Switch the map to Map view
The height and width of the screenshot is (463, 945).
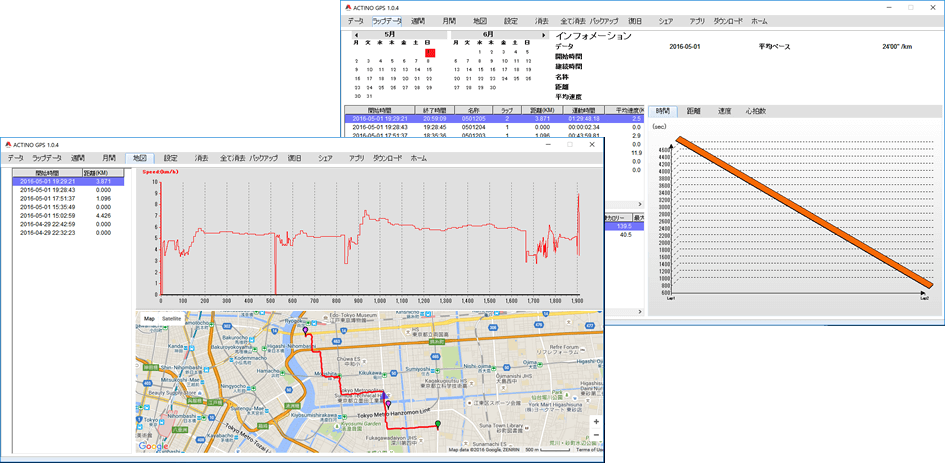click(149, 318)
